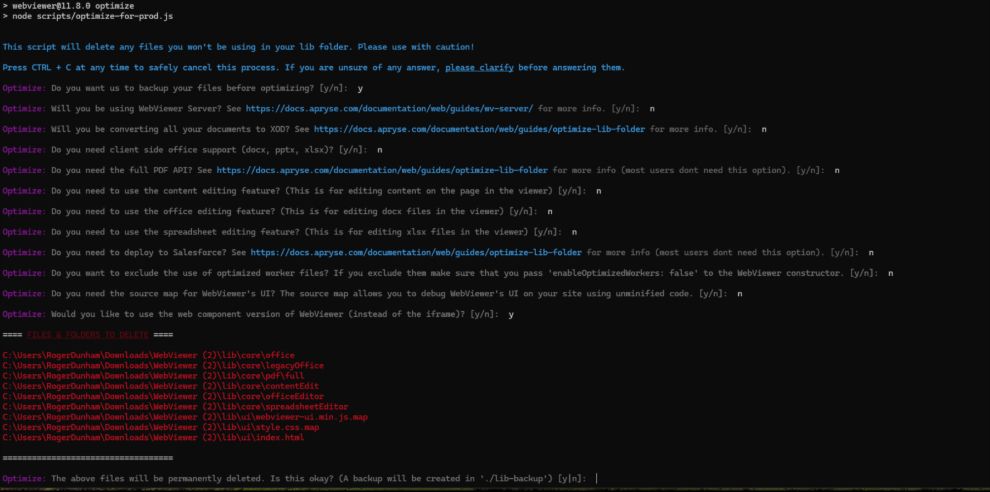Open optimize-lib-folder link in full PDF API question
Screen dimensions: 990x492
pyautogui.click(x=382, y=171)
